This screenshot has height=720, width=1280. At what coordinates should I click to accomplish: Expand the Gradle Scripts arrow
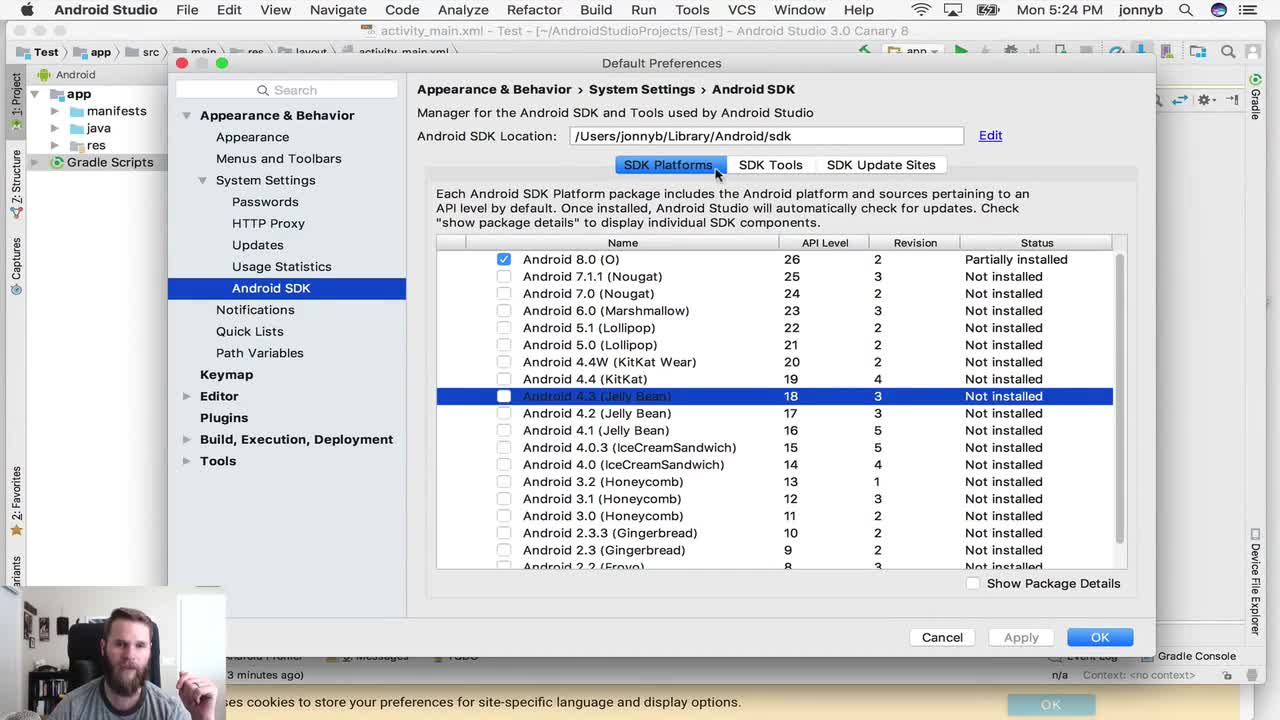pyautogui.click(x=35, y=162)
